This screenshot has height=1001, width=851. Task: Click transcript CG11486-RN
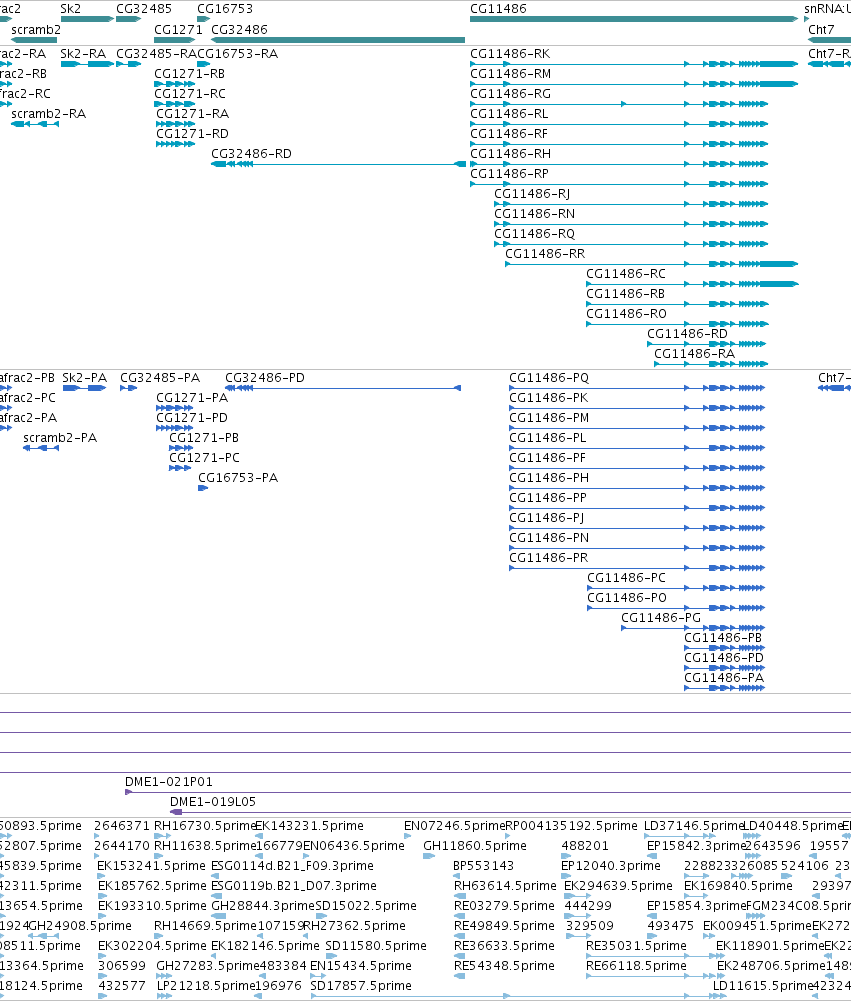point(534,214)
